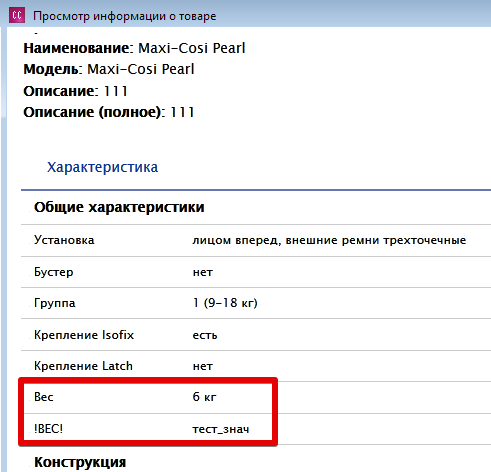
Task: Click the 'нет' value in Latch row
Action: (x=203, y=367)
